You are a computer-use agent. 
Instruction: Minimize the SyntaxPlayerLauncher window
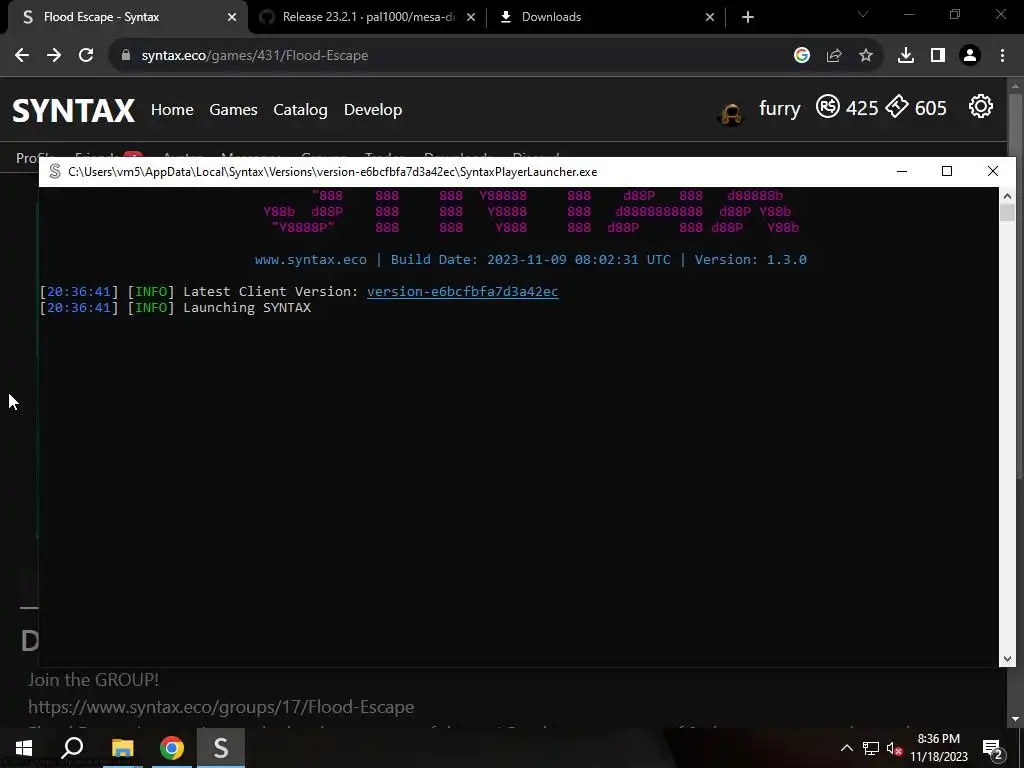(902, 171)
